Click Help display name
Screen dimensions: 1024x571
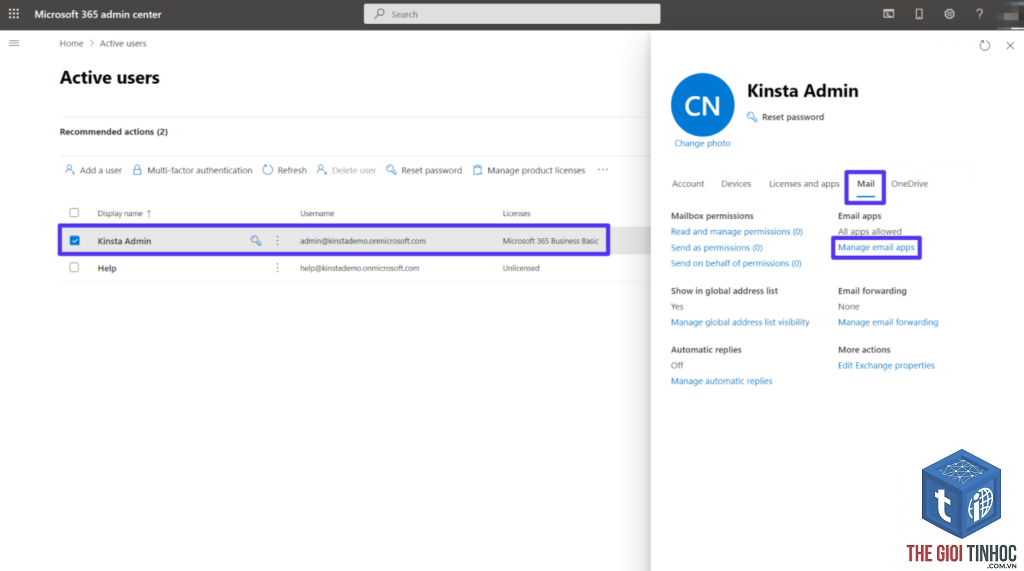point(107,269)
